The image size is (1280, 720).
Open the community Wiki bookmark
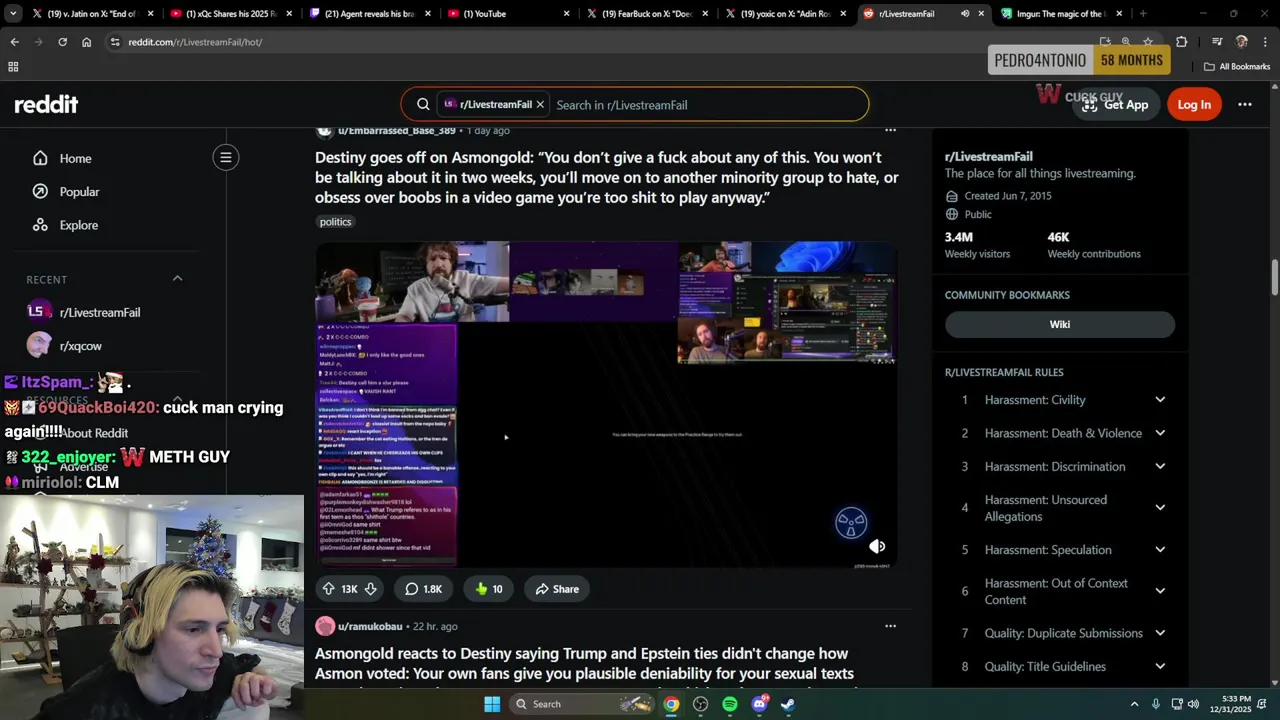(x=1060, y=324)
